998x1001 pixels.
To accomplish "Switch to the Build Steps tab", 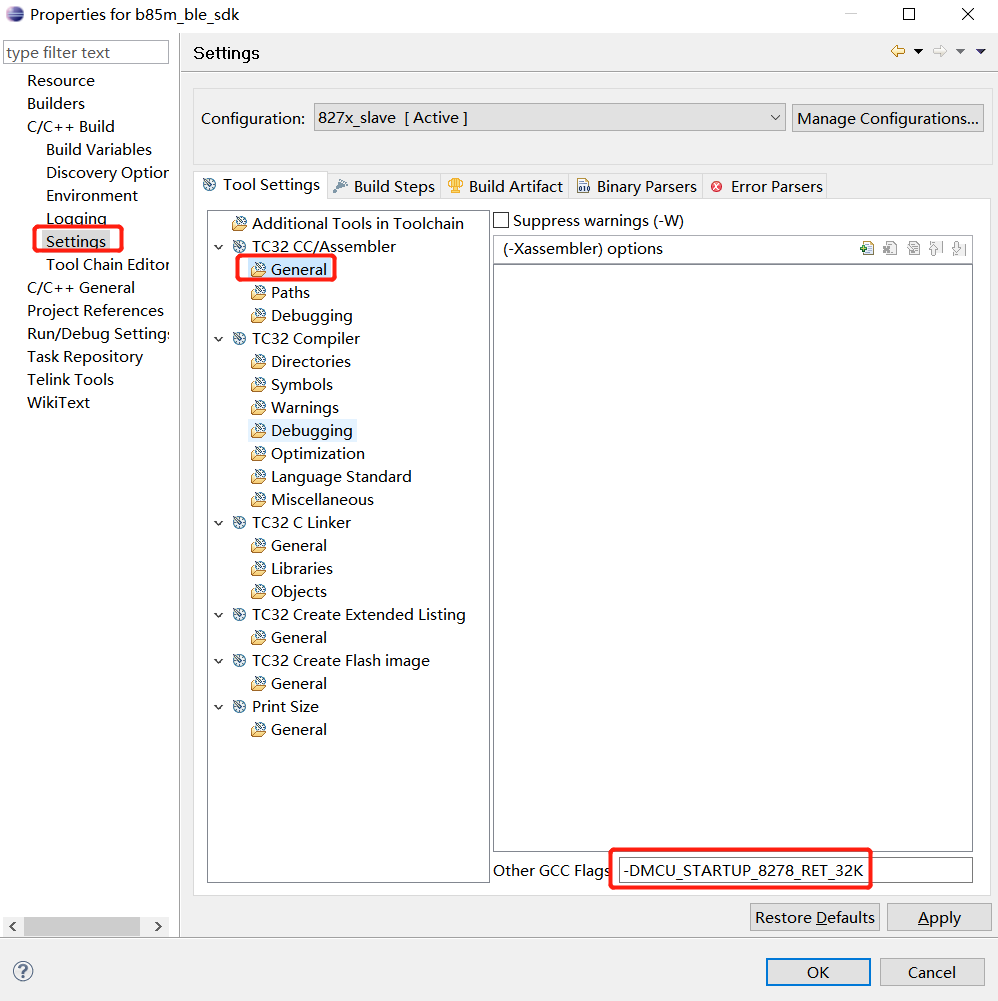I will tap(384, 186).
